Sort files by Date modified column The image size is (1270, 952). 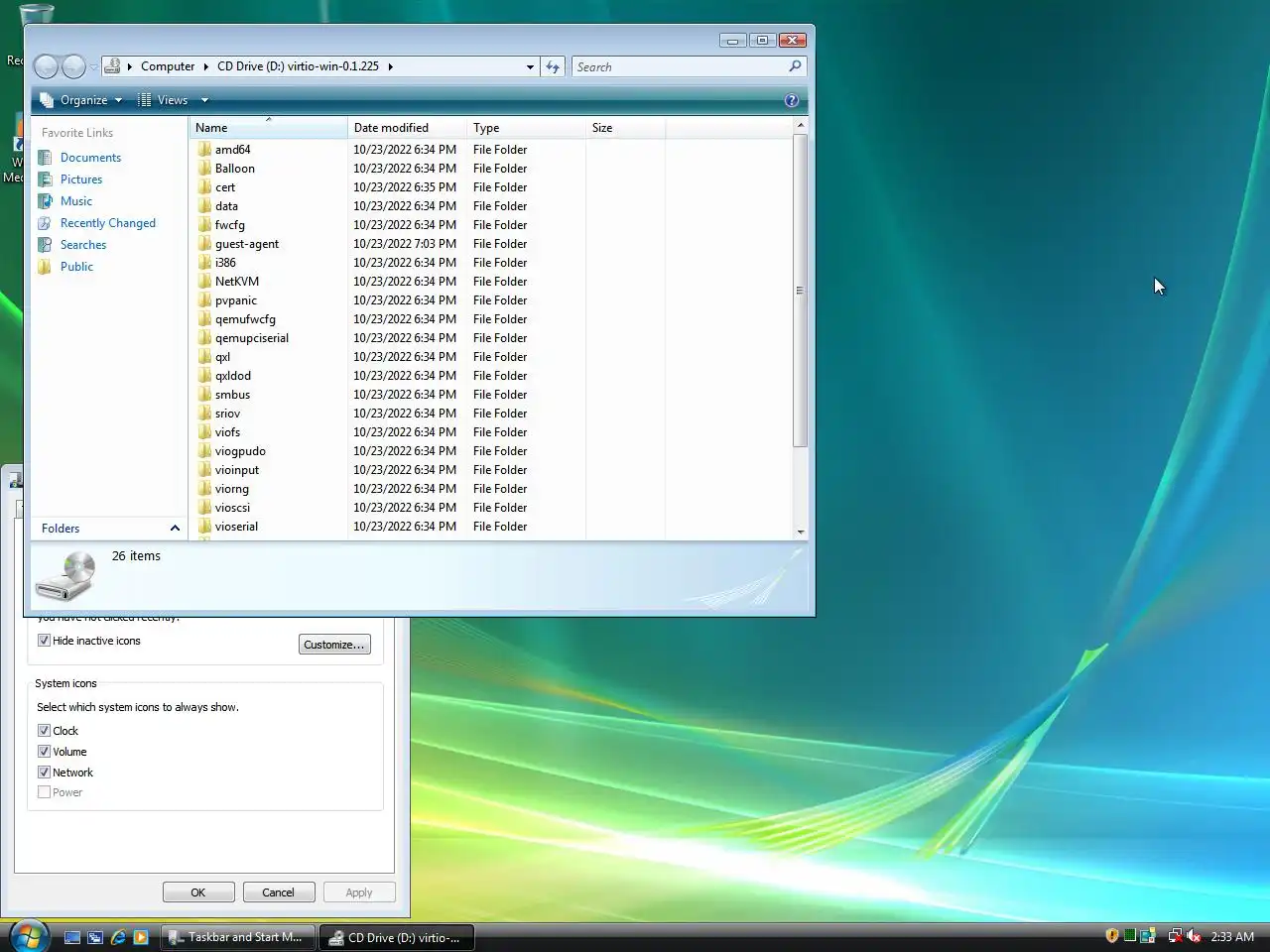pyautogui.click(x=408, y=128)
